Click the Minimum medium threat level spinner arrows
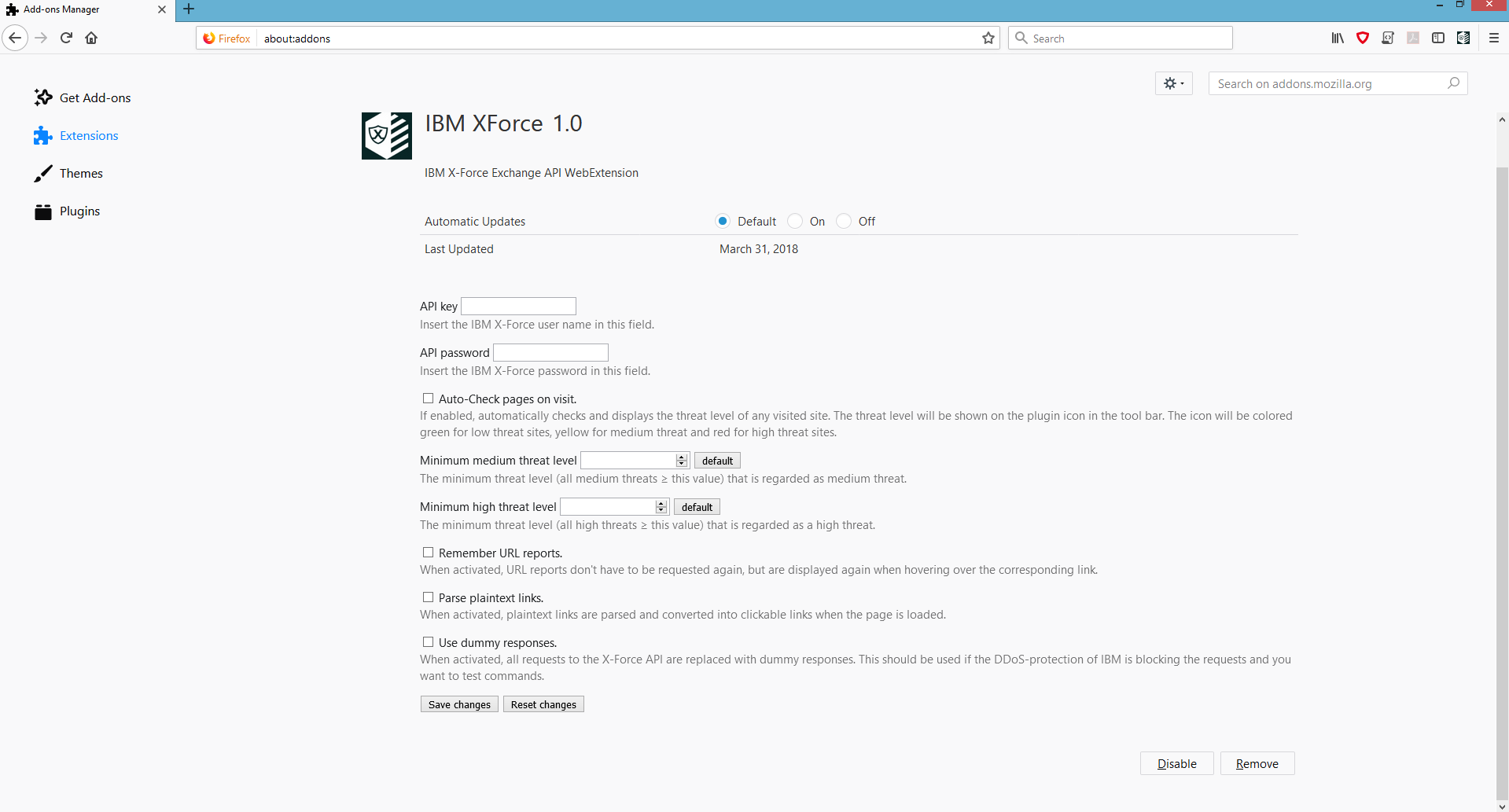This screenshot has height=812, width=1509. [x=682, y=461]
